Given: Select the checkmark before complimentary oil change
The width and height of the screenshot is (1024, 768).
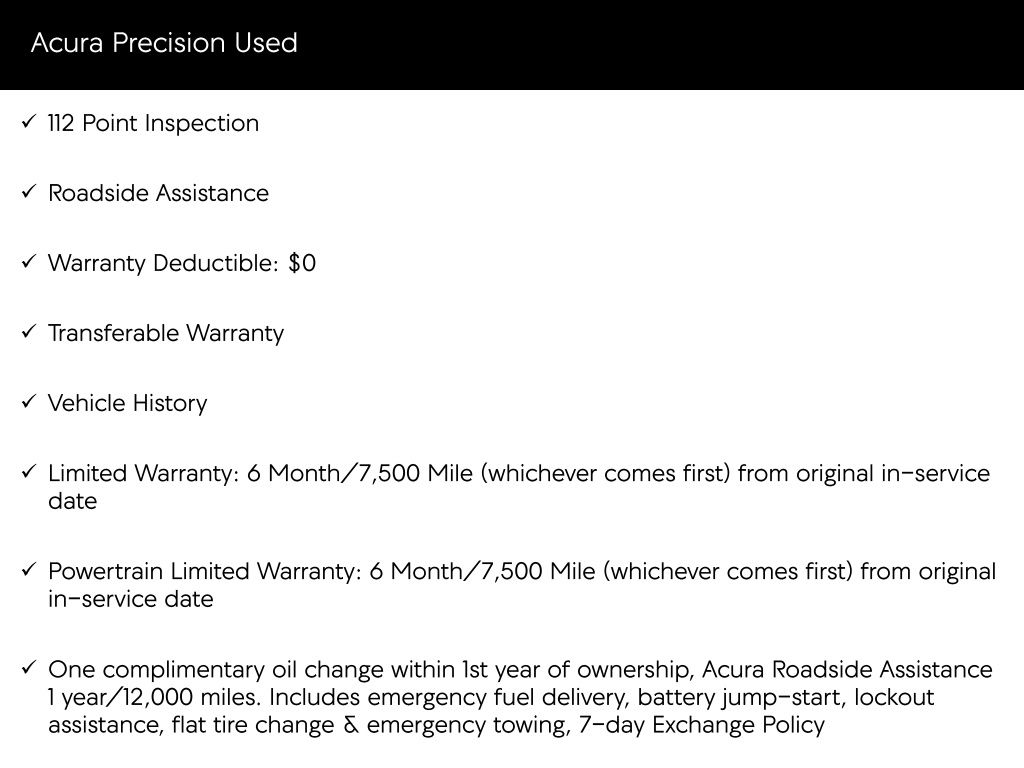Looking at the screenshot, I should pos(28,669).
